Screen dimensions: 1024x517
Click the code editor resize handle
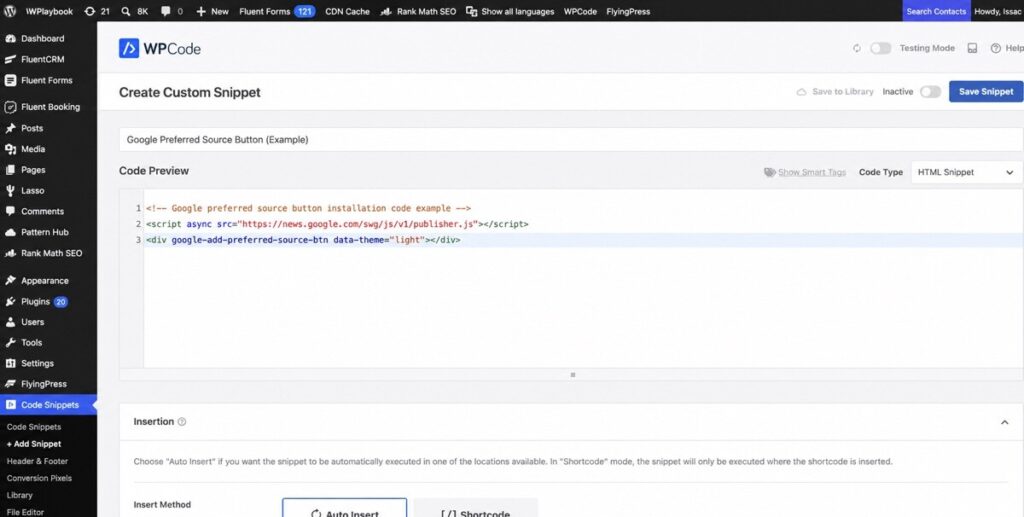573,375
